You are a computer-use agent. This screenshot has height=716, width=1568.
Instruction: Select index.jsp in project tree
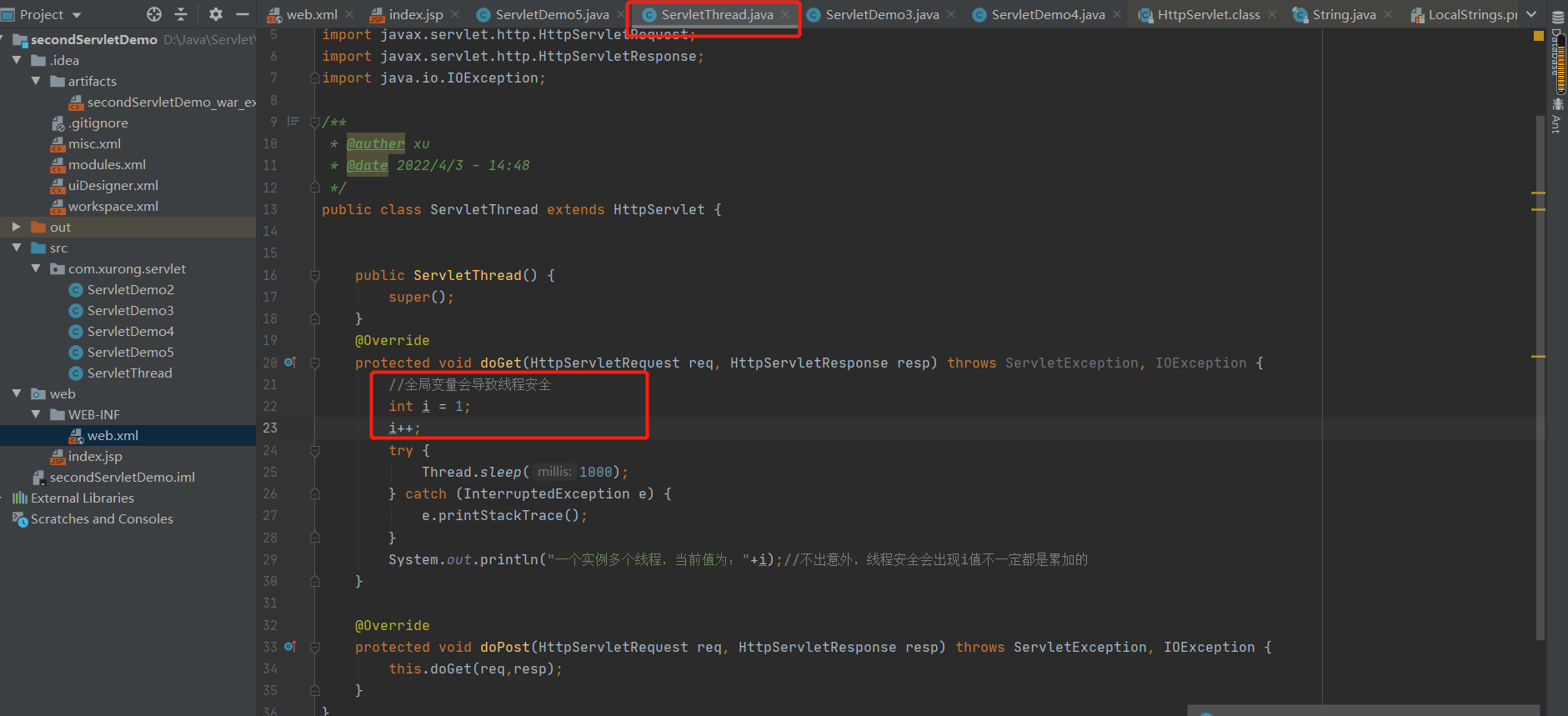tap(87, 456)
